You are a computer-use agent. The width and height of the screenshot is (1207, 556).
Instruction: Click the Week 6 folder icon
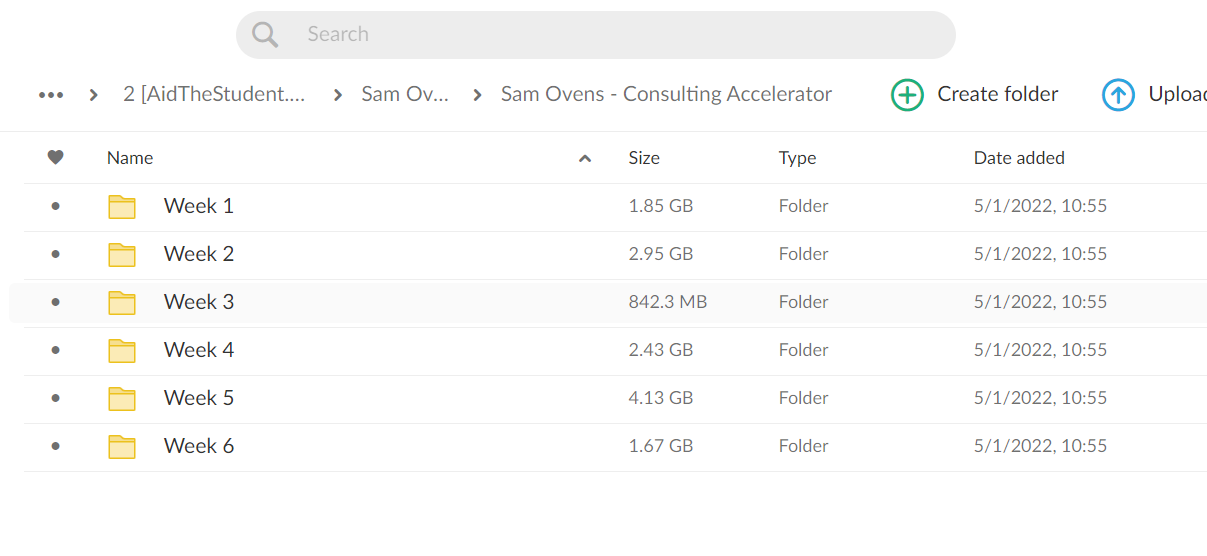122,447
